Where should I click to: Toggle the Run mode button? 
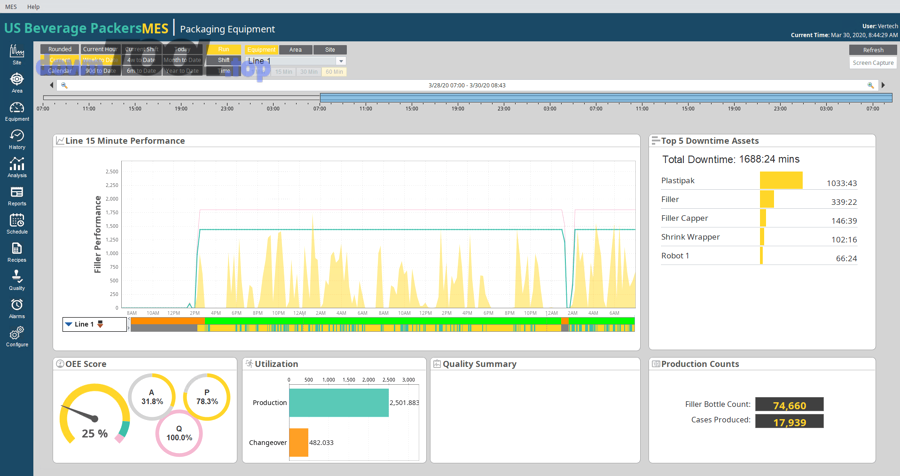click(x=224, y=49)
